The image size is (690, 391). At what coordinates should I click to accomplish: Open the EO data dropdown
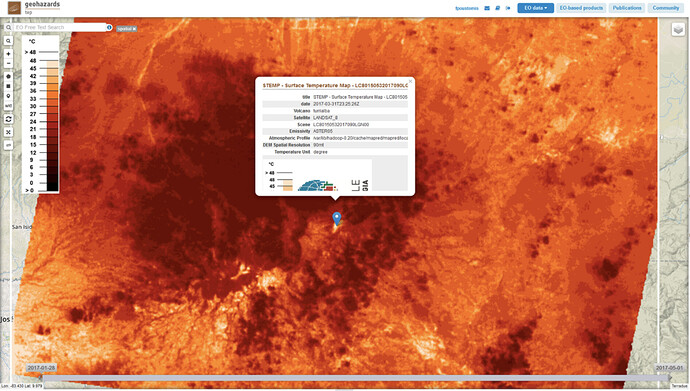[x=536, y=8]
